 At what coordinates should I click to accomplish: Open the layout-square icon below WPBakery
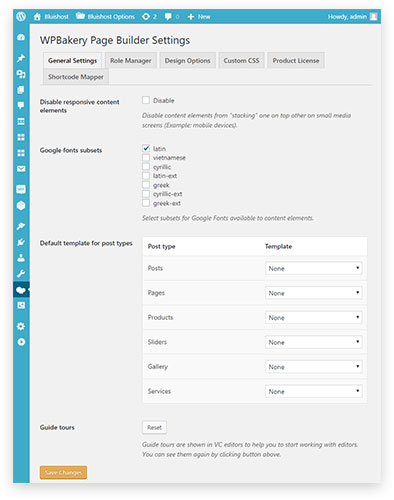click(x=21, y=305)
